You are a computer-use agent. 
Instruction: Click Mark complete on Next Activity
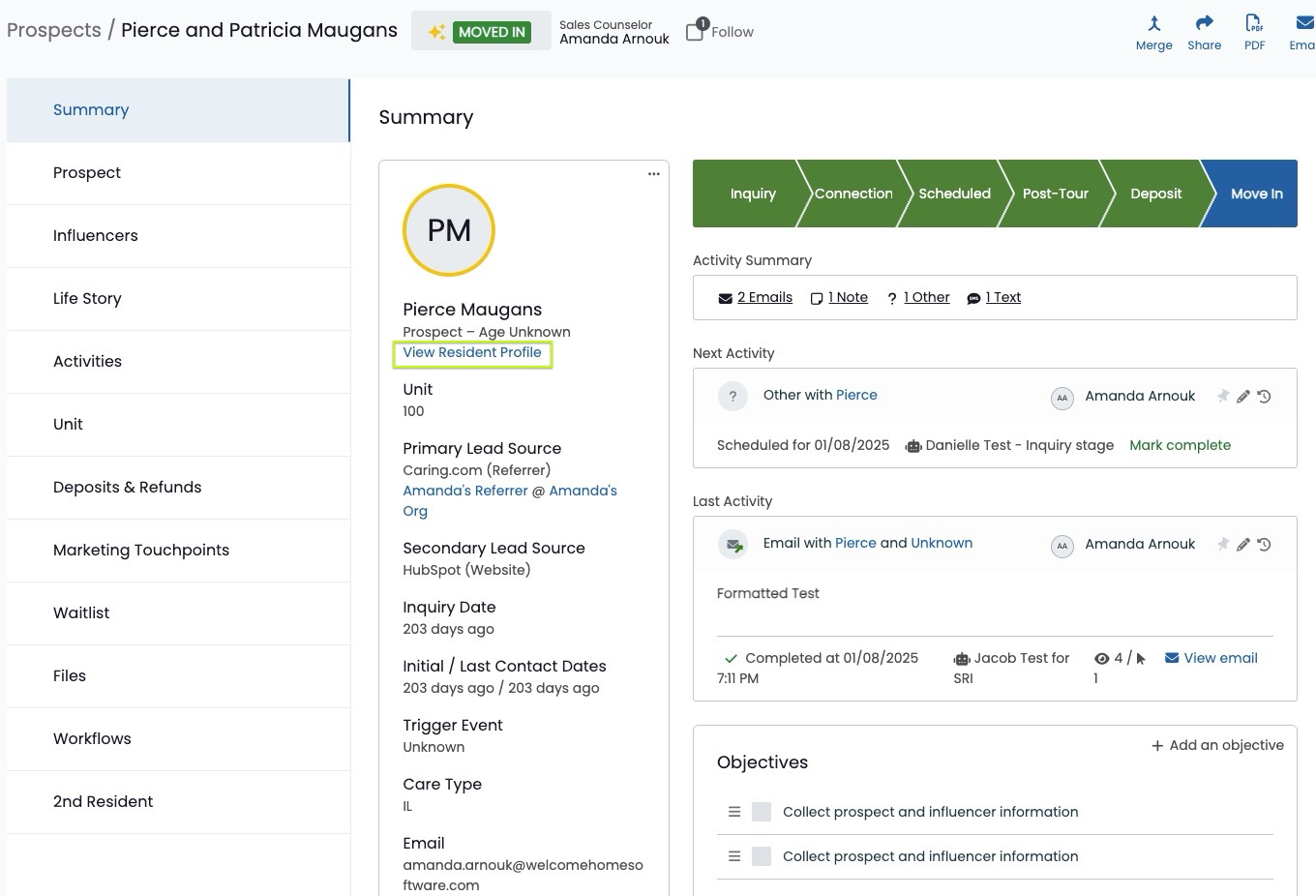tap(1180, 446)
